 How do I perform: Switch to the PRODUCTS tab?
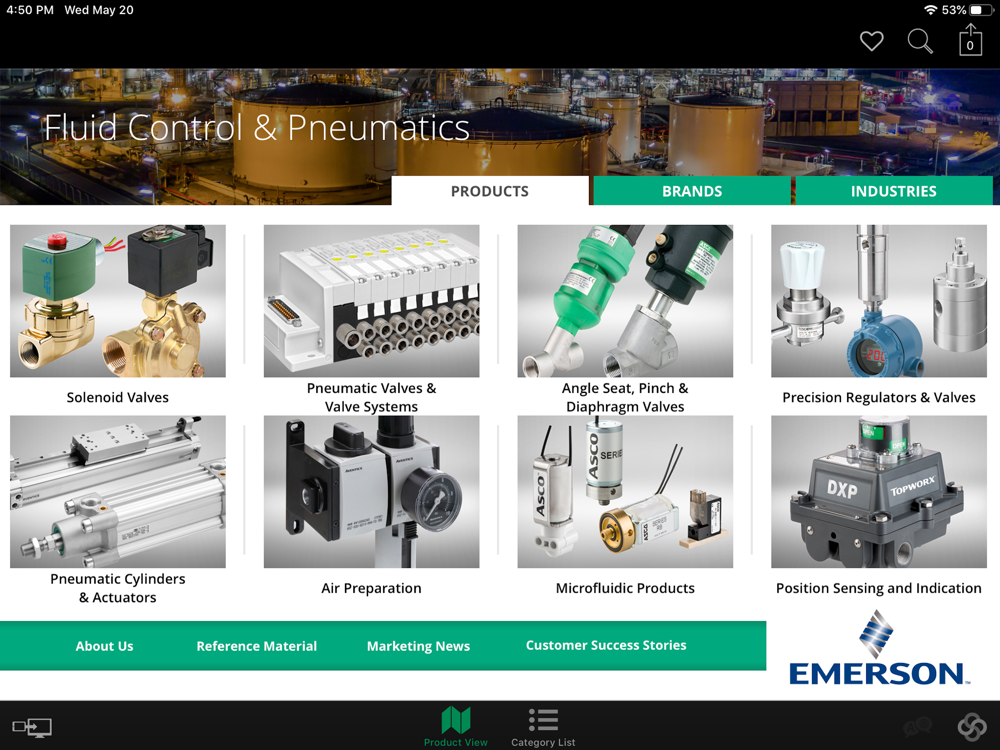click(490, 191)
